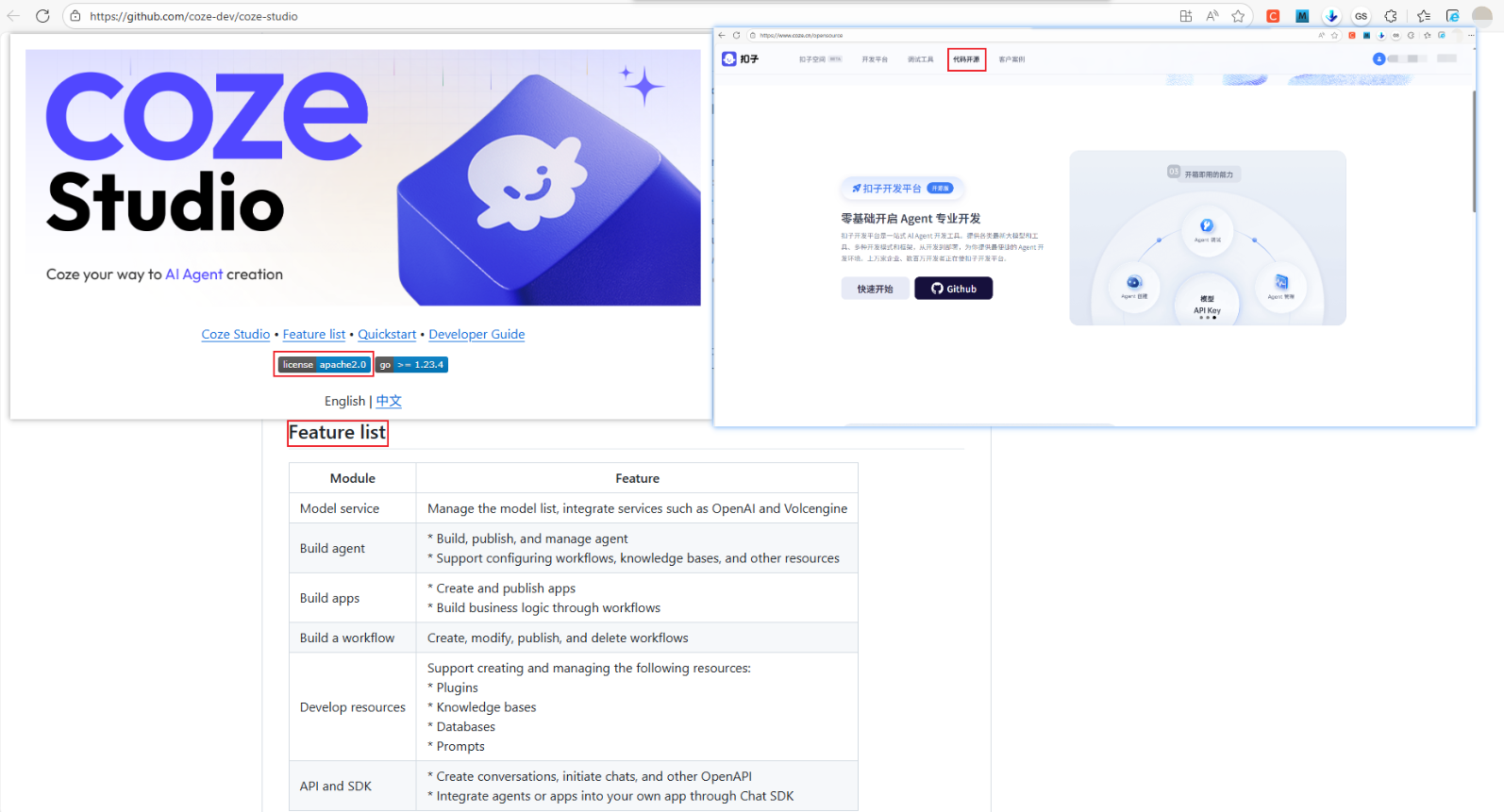Open the Developer Guide link

pyautogui.click(x=476, y=335)
